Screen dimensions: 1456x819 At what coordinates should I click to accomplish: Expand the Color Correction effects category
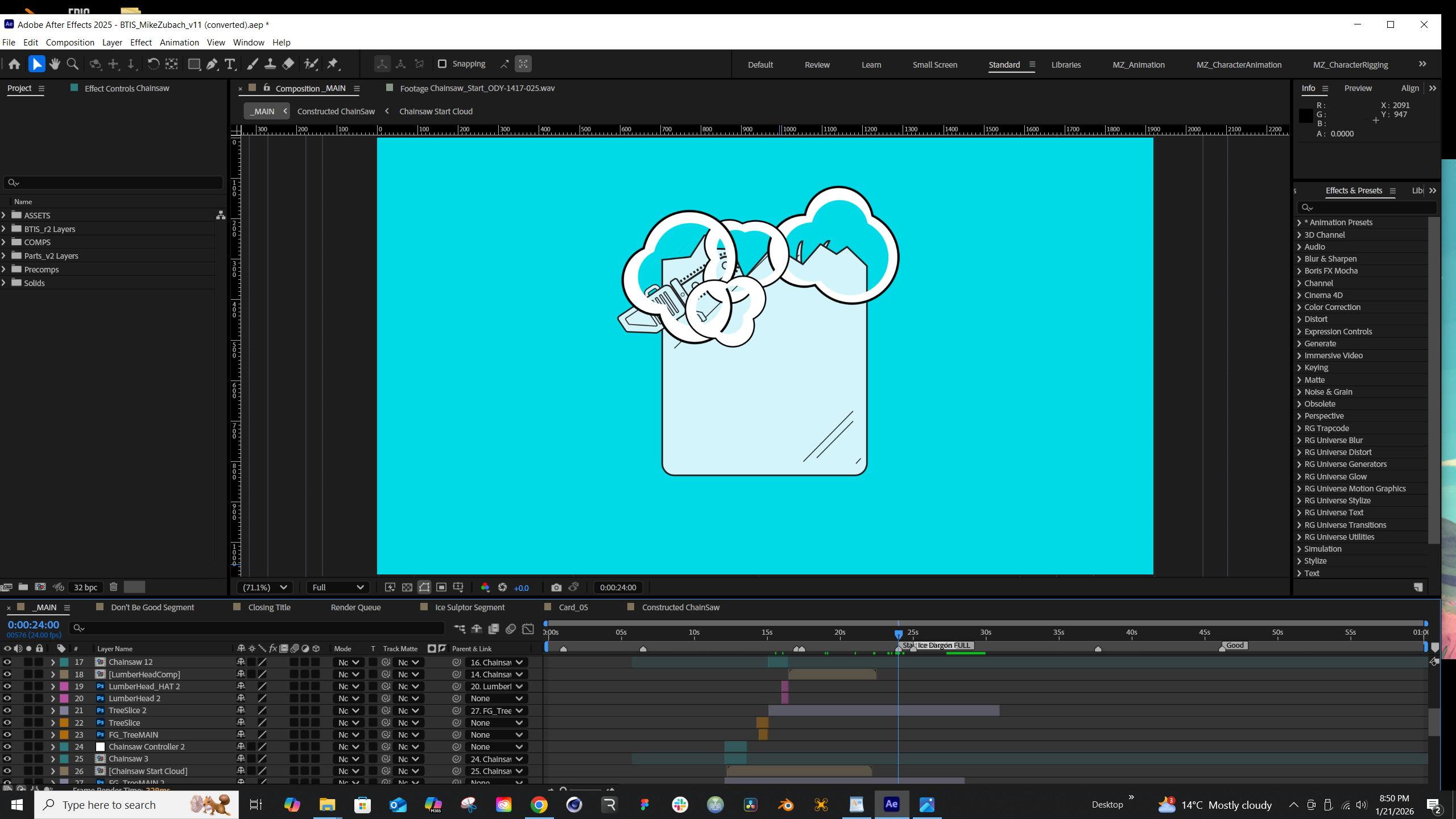point(1299,307)
